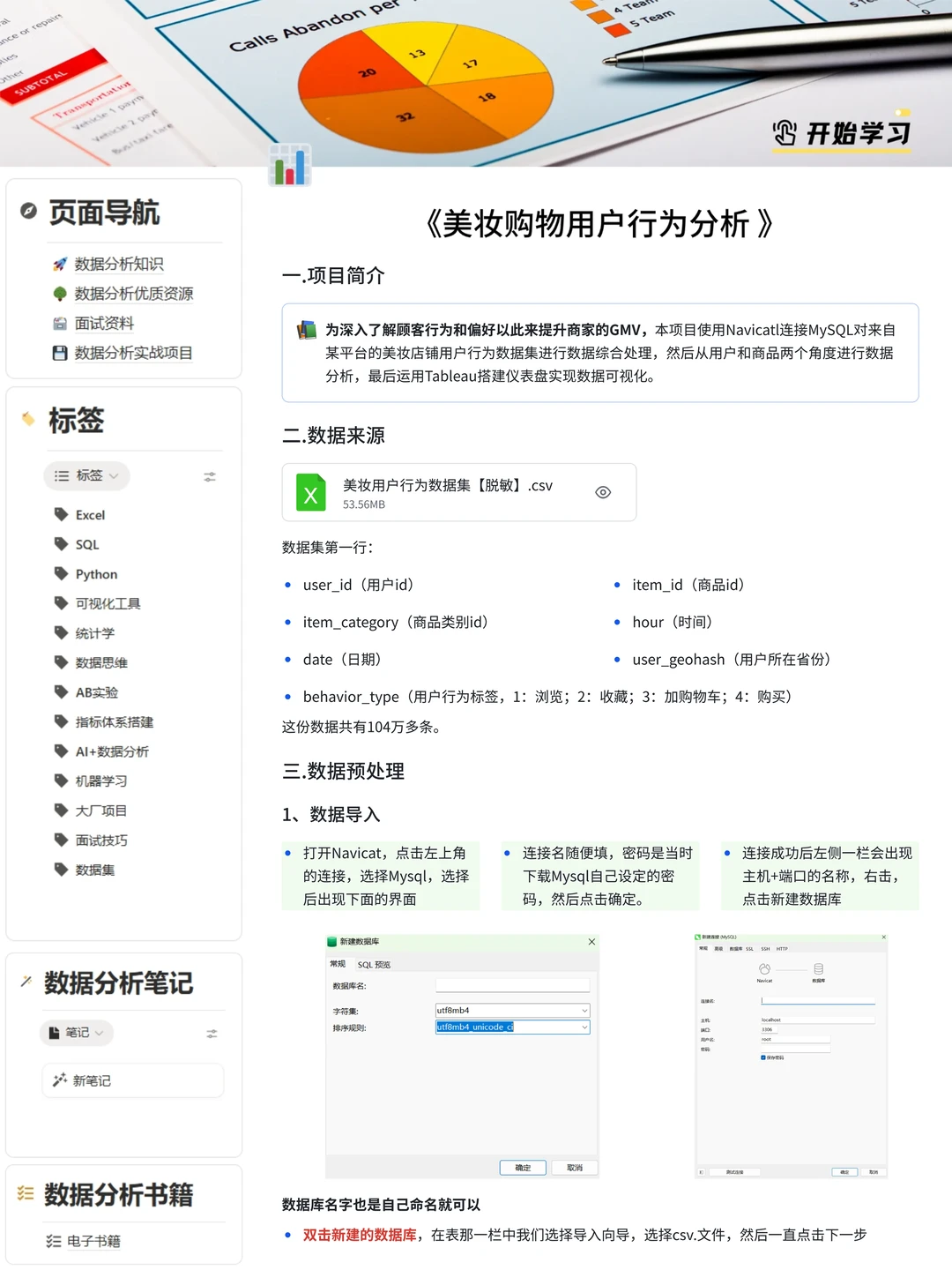
Task: Click the tag icon beside AB实验
Action: [x=61, y=691]
